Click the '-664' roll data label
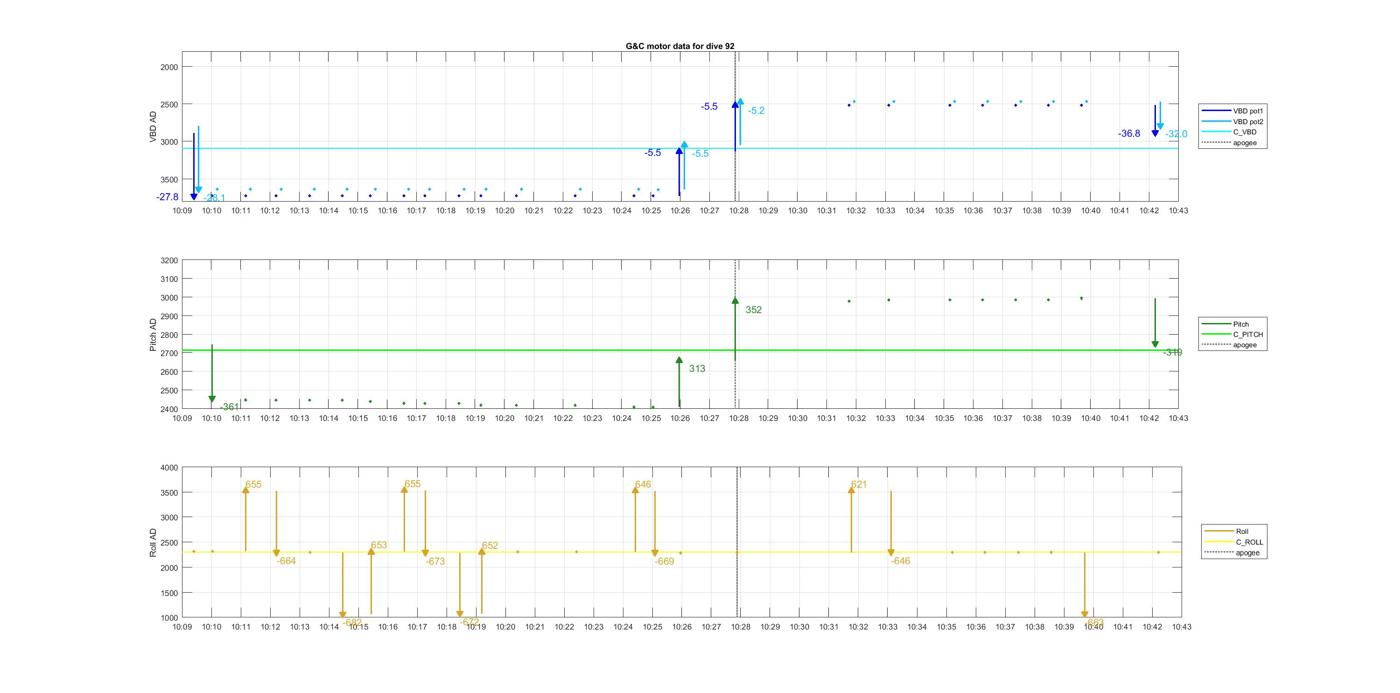 tap(286, 561)
